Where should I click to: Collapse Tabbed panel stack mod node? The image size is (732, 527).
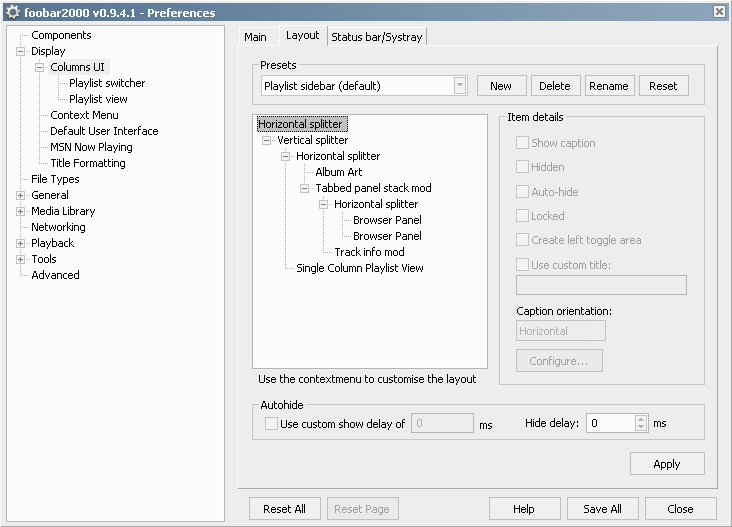coord(305,188)
